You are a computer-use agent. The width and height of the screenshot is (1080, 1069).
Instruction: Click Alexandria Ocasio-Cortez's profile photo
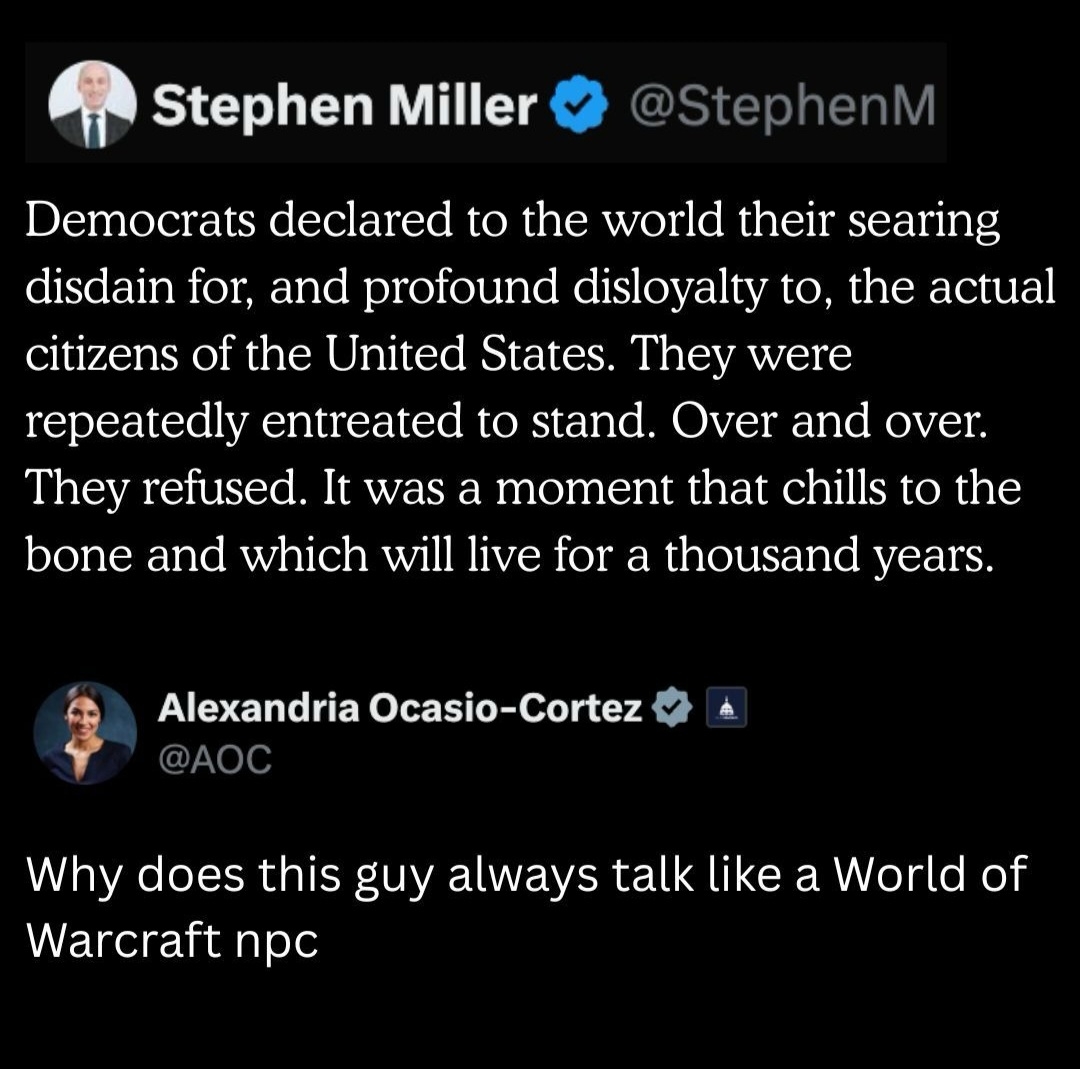[85, 733]
